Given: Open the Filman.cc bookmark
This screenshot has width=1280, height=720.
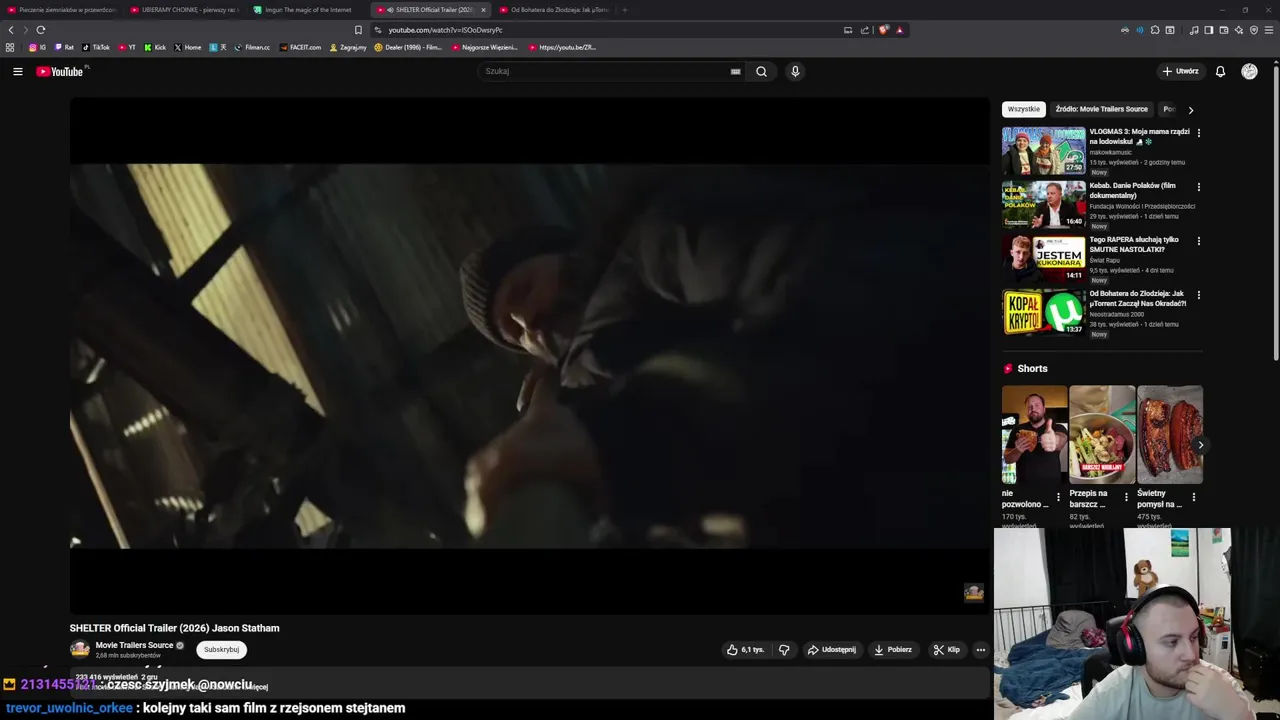Looking at the screenshot, I should pyautogui.click(x=252, y=47).
